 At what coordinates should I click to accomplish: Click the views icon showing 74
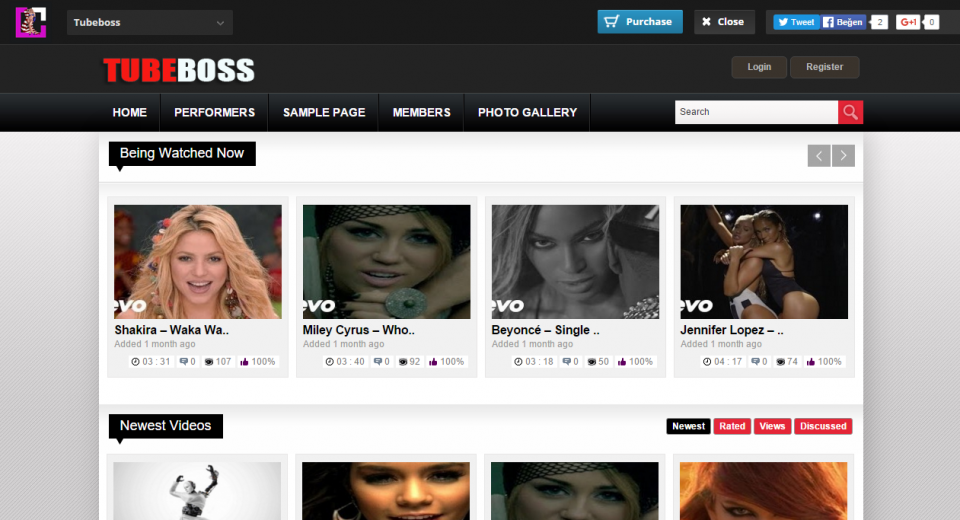click(781, 362)
